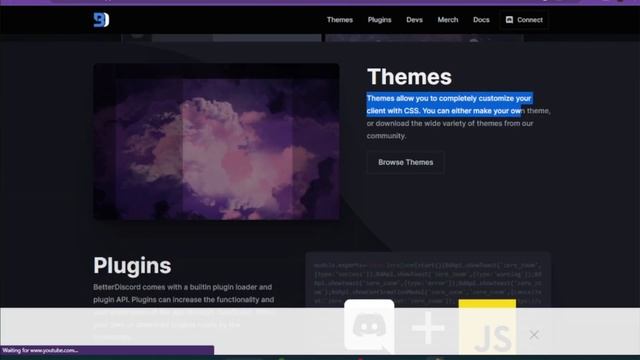
Task: Open the Merch navigation link
Action: click(448, 20)
